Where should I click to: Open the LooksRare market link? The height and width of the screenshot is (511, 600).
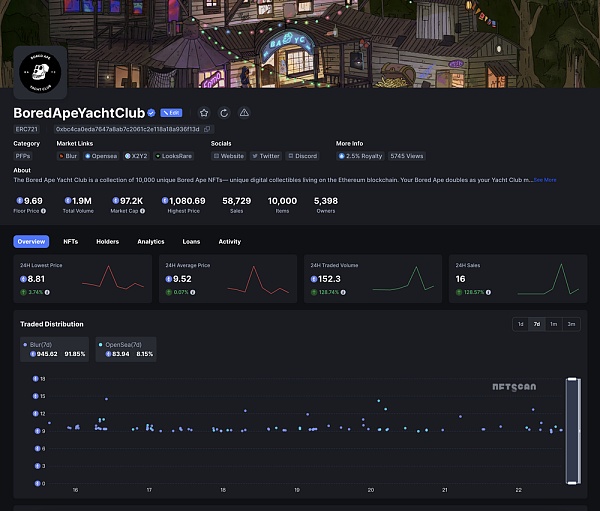(x=176, y=156)
